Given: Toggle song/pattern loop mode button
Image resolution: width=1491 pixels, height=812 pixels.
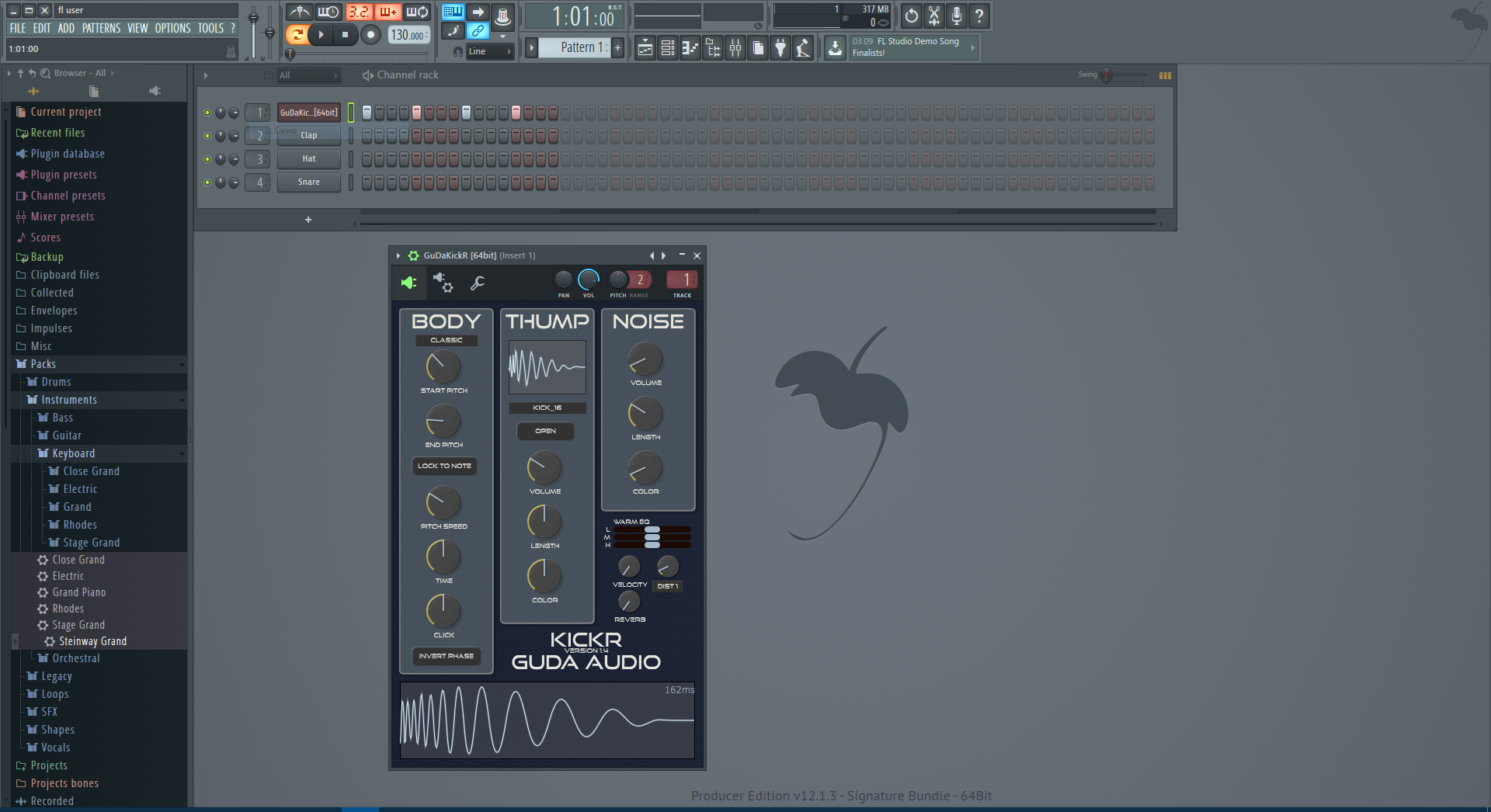Looking at the screenshot, I should (x=297, y=34).
